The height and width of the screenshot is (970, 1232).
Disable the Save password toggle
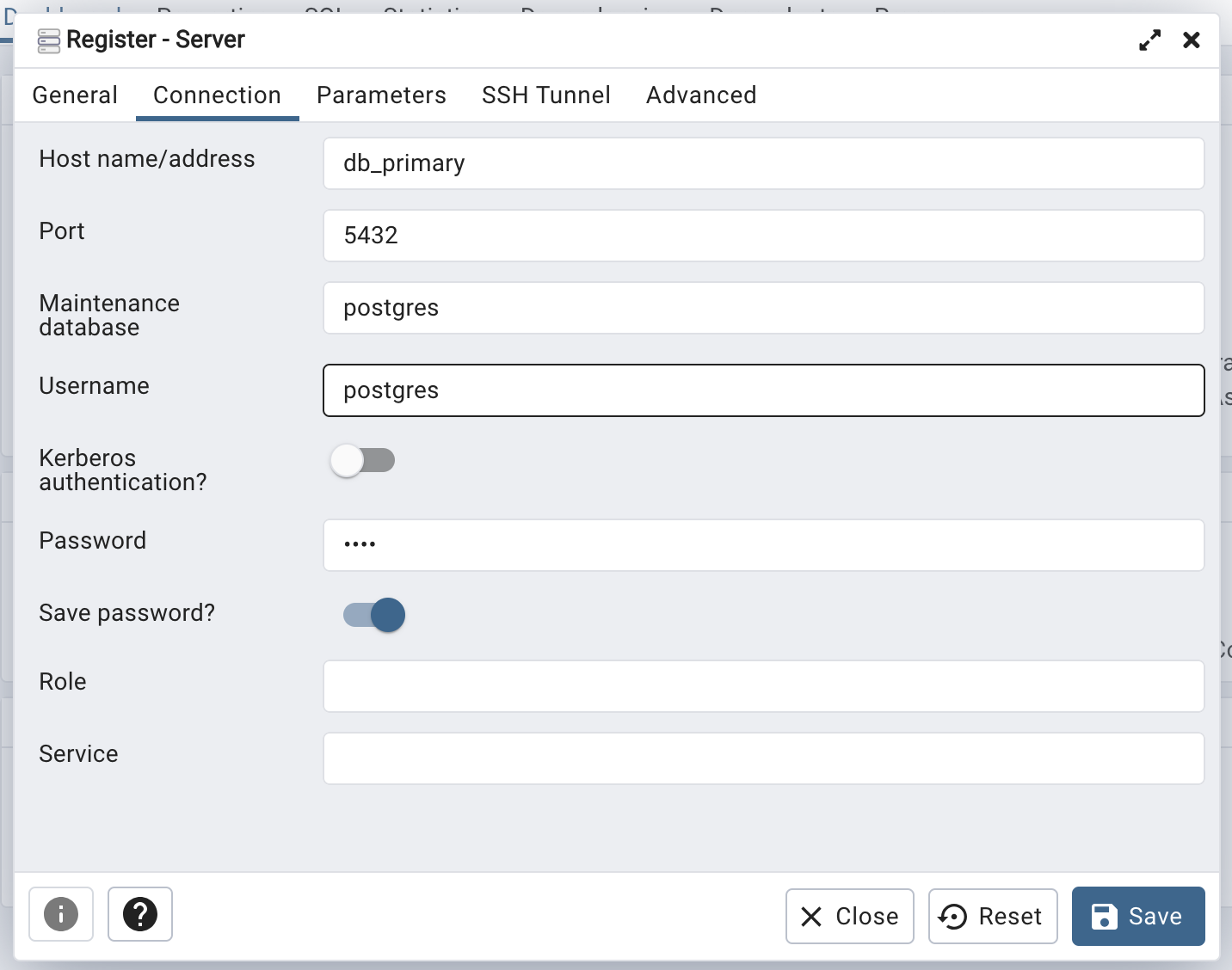point(372,615)
